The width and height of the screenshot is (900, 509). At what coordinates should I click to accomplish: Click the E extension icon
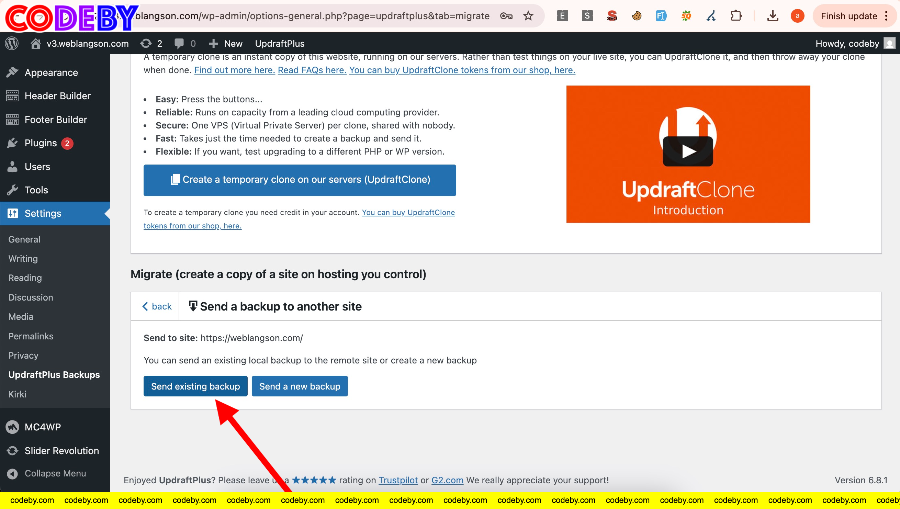[x=562, y=16]
